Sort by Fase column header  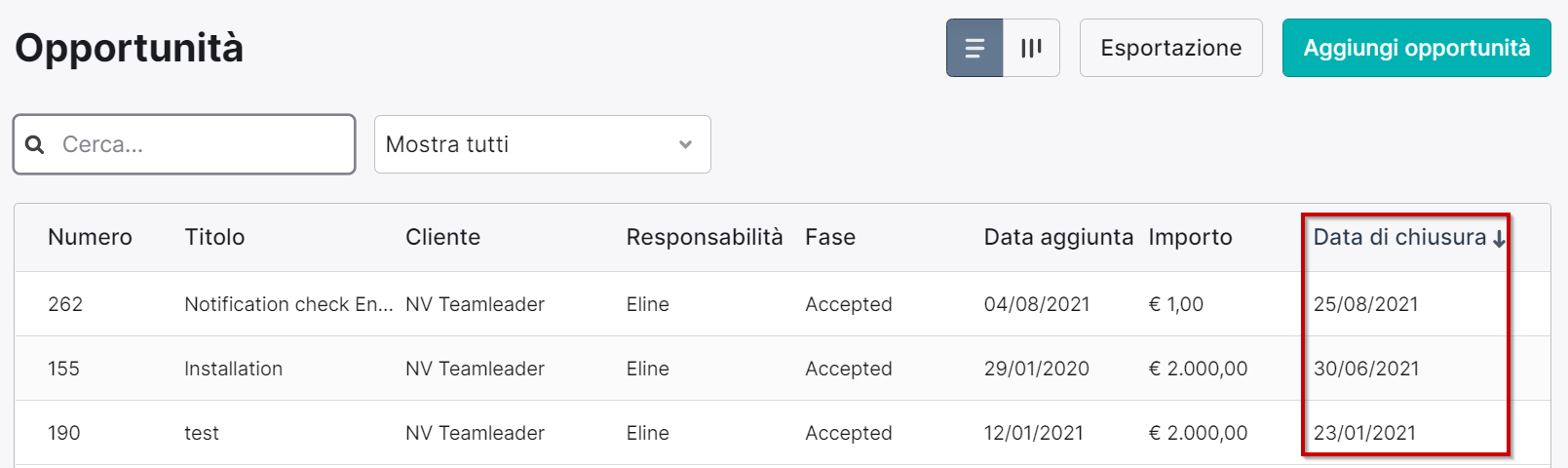pos(830,237)
